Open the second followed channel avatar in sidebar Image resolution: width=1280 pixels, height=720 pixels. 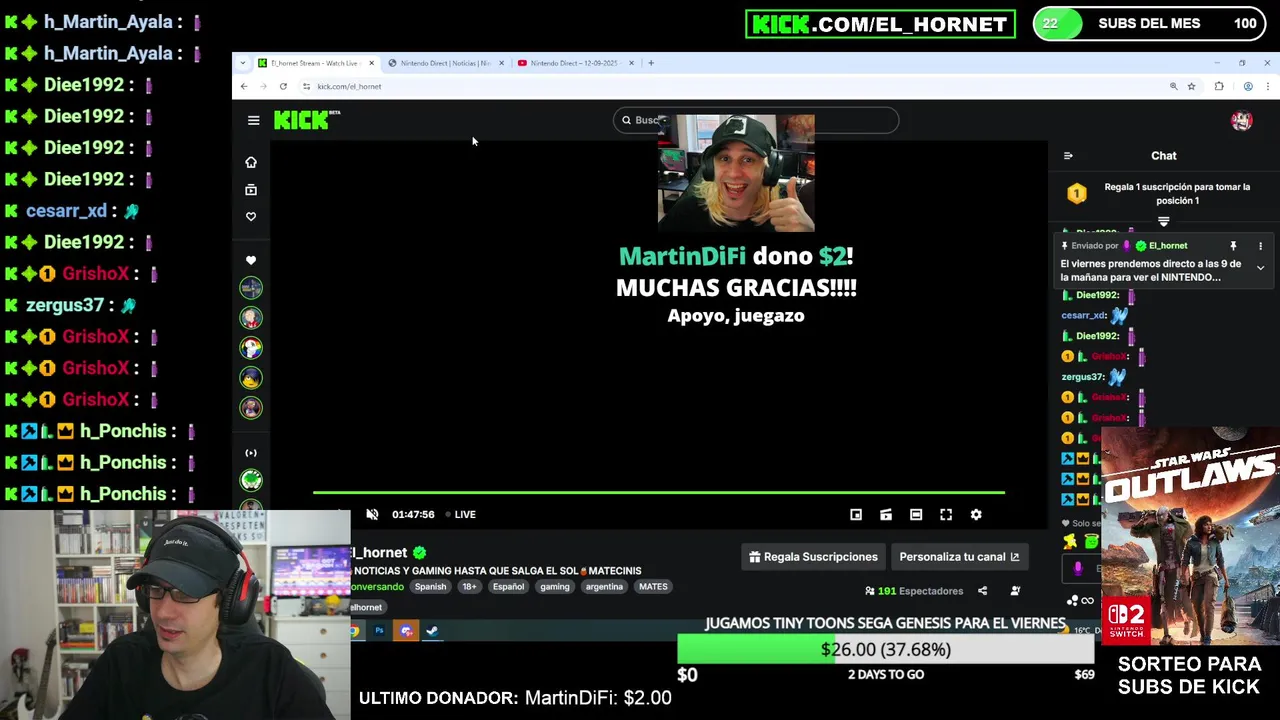(x=251, y=318)
